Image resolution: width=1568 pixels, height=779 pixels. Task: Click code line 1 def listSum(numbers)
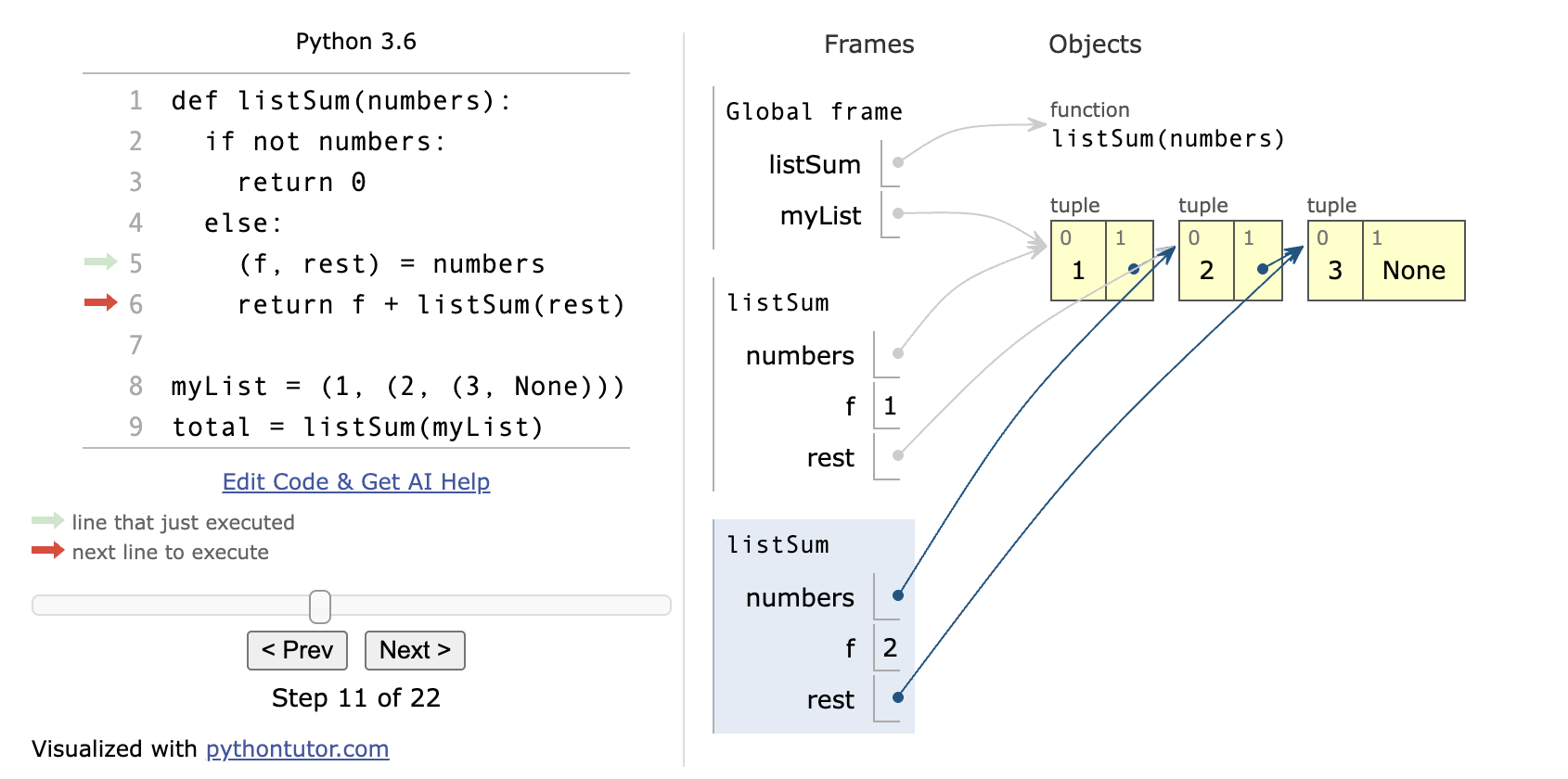click(x=341, y=101)
